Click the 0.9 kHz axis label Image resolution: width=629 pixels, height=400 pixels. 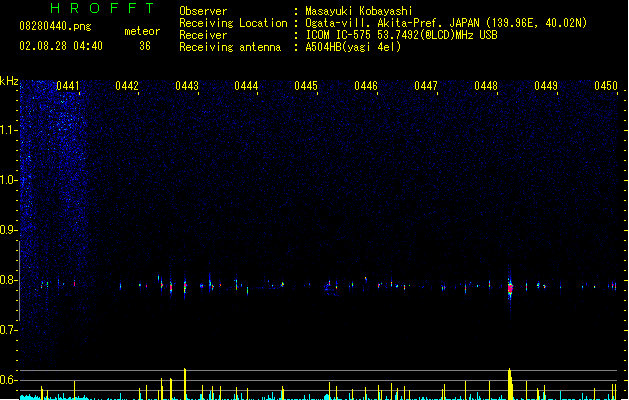coord(8,230)
